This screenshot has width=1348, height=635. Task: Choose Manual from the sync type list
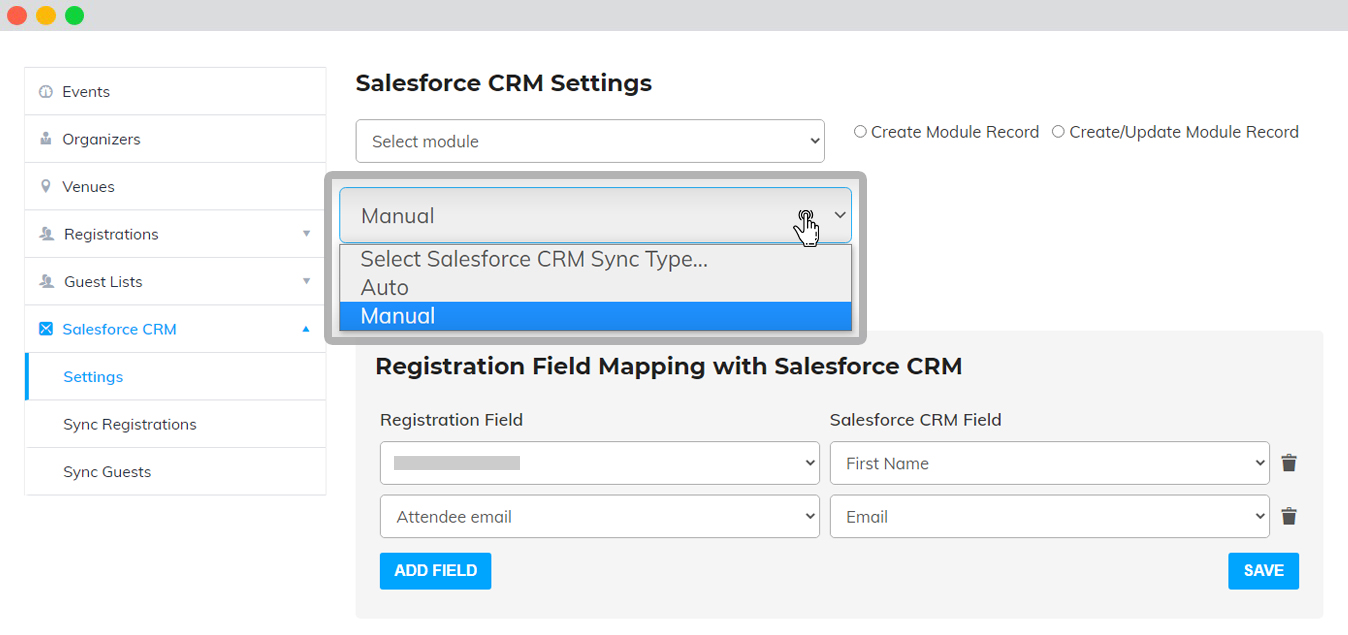pos(595,316)
